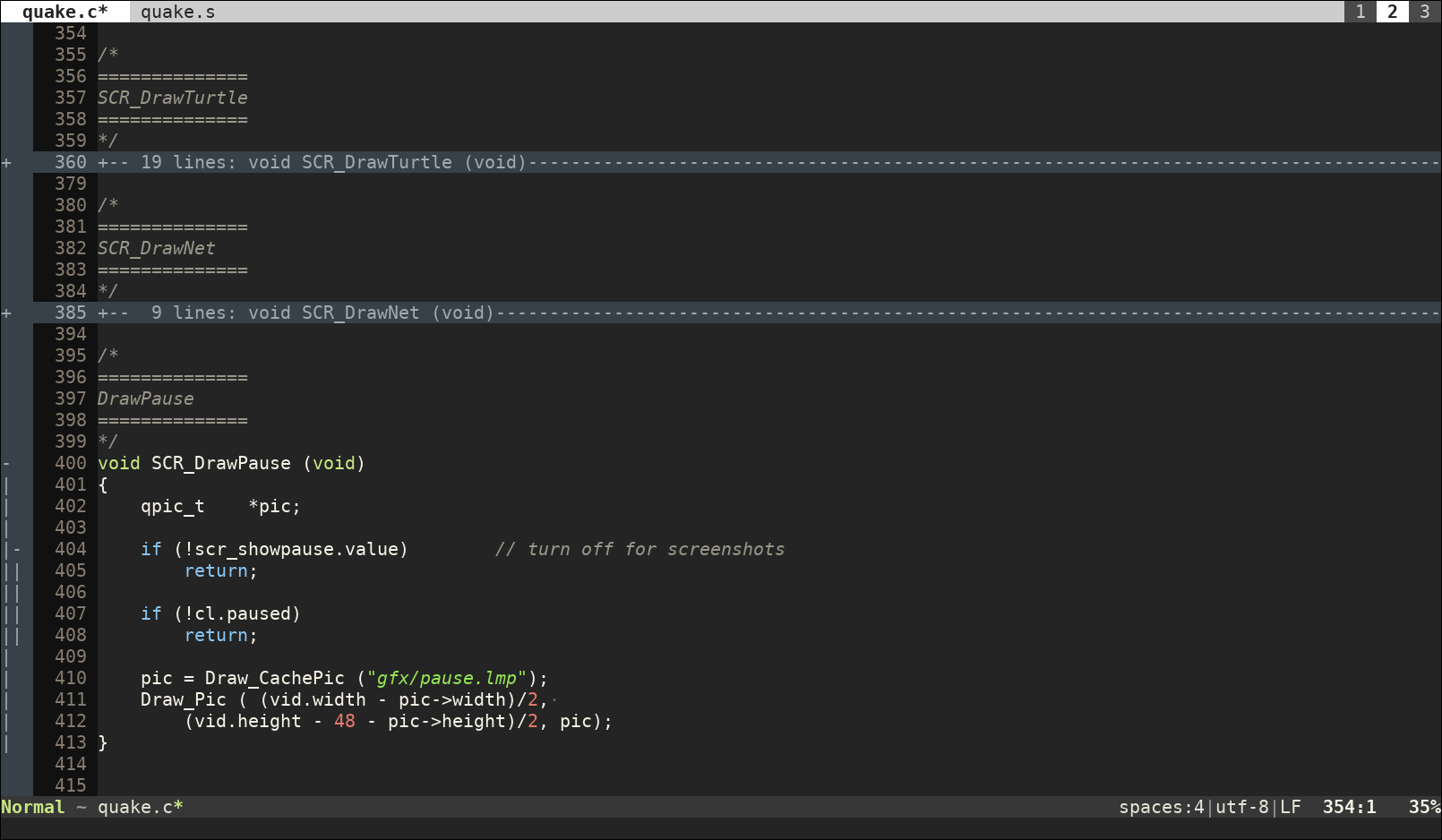
Task: Click the qpic_t type on line 402
Action: 173,506
